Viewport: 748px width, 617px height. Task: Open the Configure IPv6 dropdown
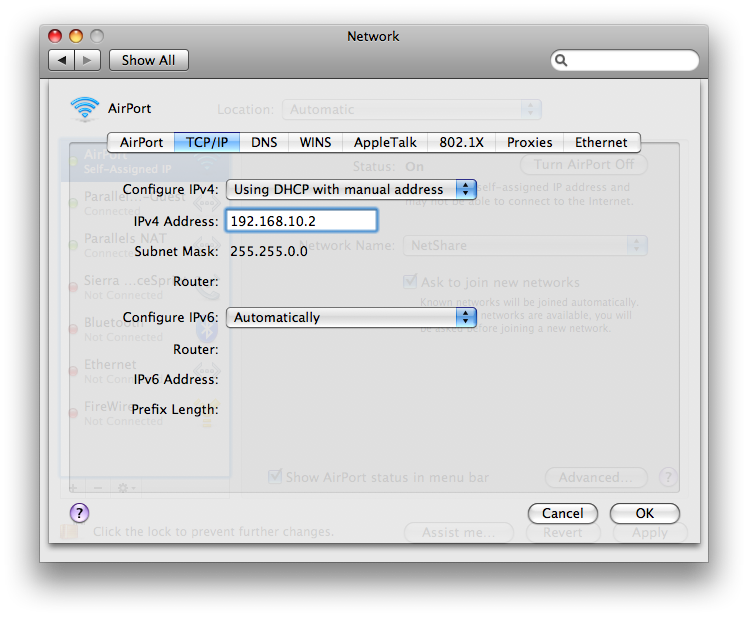pyautogui.click(x=351, y=317)
